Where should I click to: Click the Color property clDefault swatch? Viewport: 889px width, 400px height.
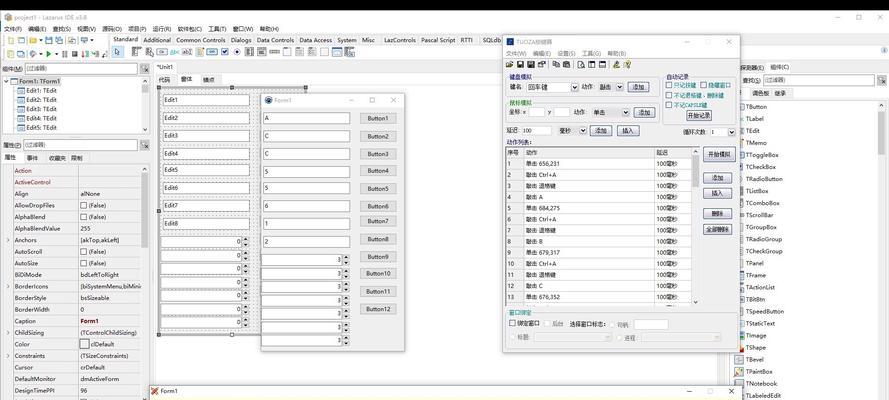[84, 344]
